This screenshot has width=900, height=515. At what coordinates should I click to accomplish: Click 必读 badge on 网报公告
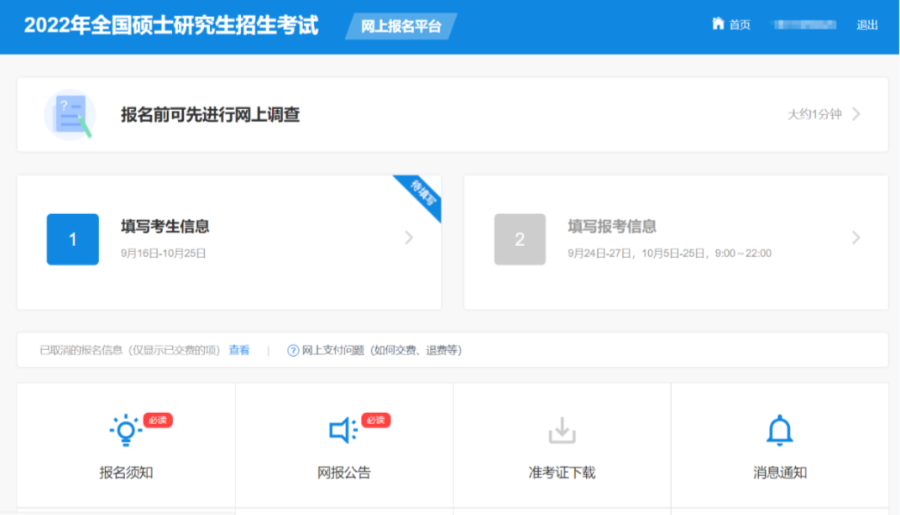point(375,420)
